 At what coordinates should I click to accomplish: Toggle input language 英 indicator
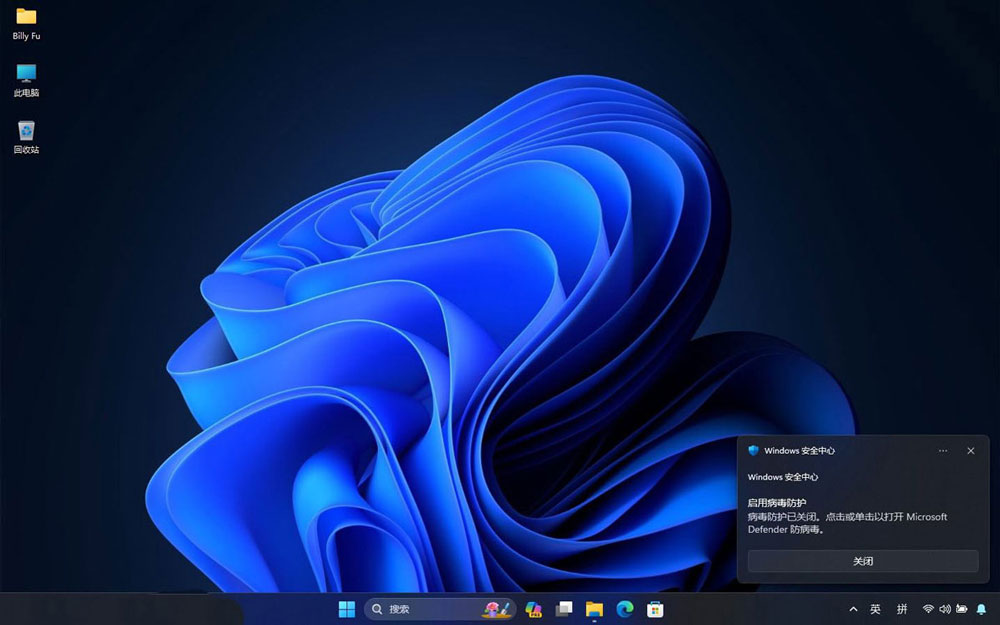[x=876, y=609]
